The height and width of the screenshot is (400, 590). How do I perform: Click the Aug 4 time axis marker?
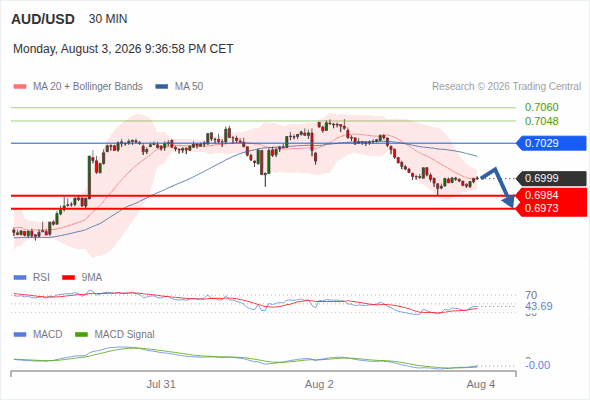[x=481, y=384]
